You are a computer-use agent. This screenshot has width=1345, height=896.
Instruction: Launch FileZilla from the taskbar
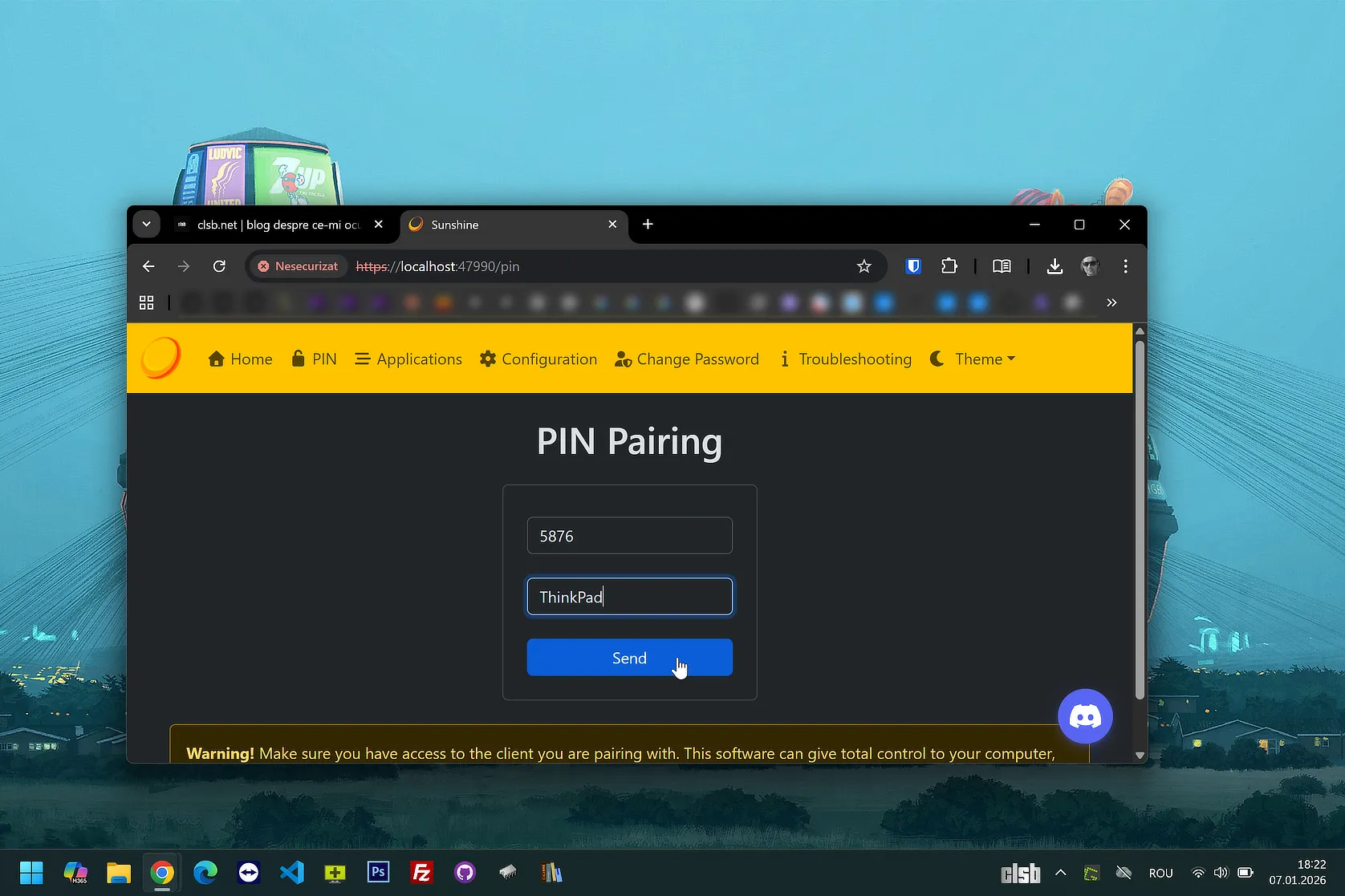(421, 872)
